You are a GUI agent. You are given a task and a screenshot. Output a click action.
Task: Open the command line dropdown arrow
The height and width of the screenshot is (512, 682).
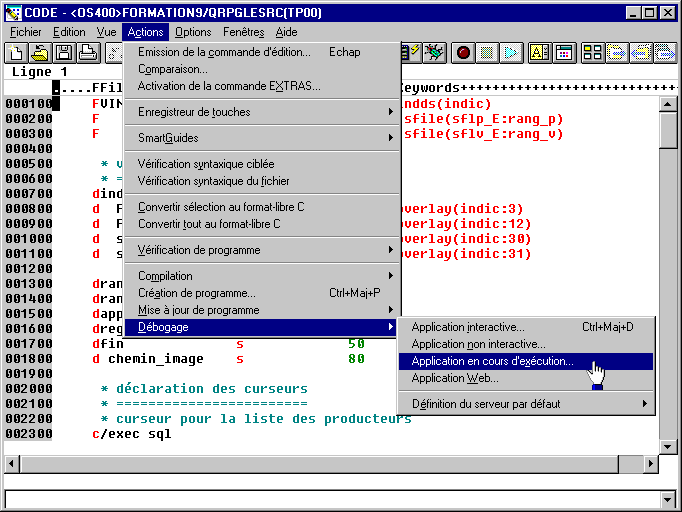point(668,499)
